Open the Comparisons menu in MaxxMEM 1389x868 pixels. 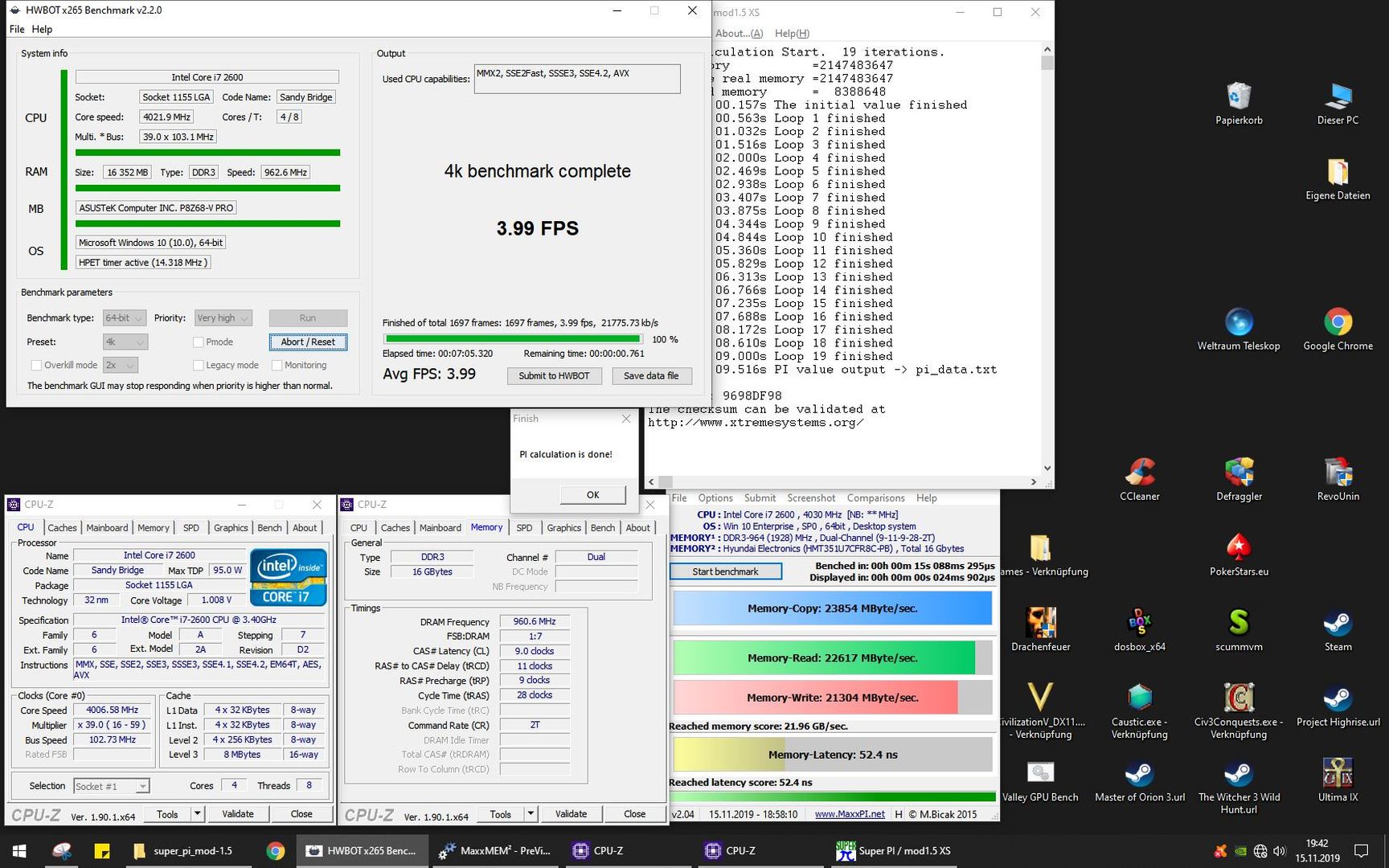(x=875, y=498)
